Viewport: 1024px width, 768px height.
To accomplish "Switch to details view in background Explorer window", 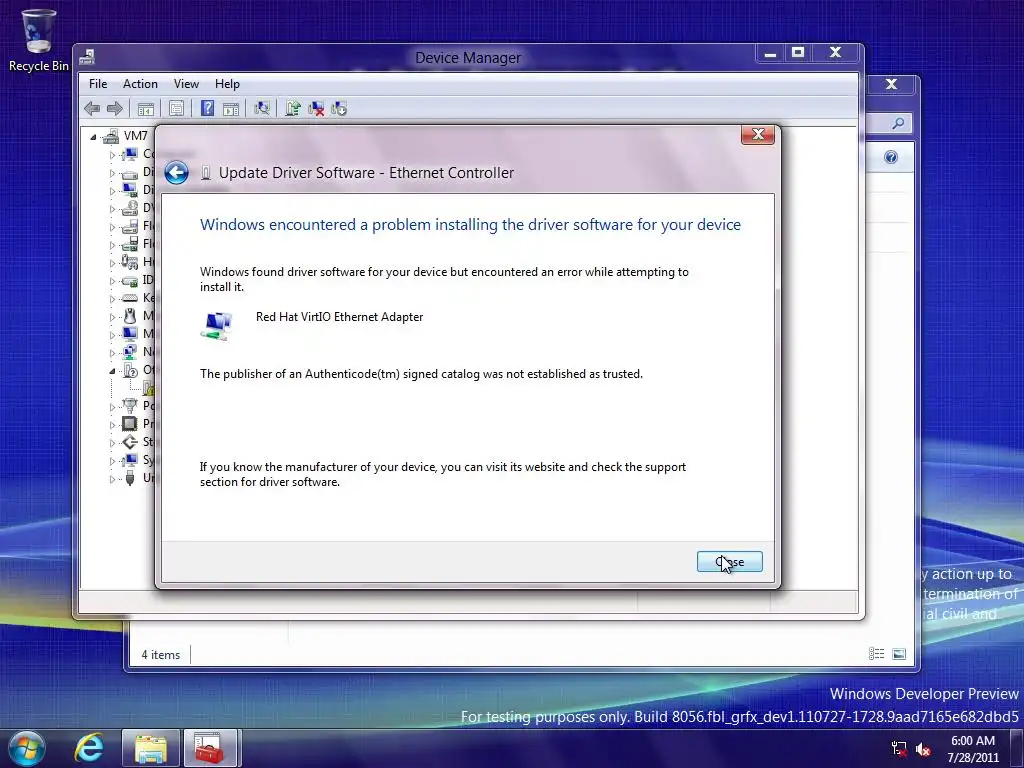I will [x=876, y=654].
